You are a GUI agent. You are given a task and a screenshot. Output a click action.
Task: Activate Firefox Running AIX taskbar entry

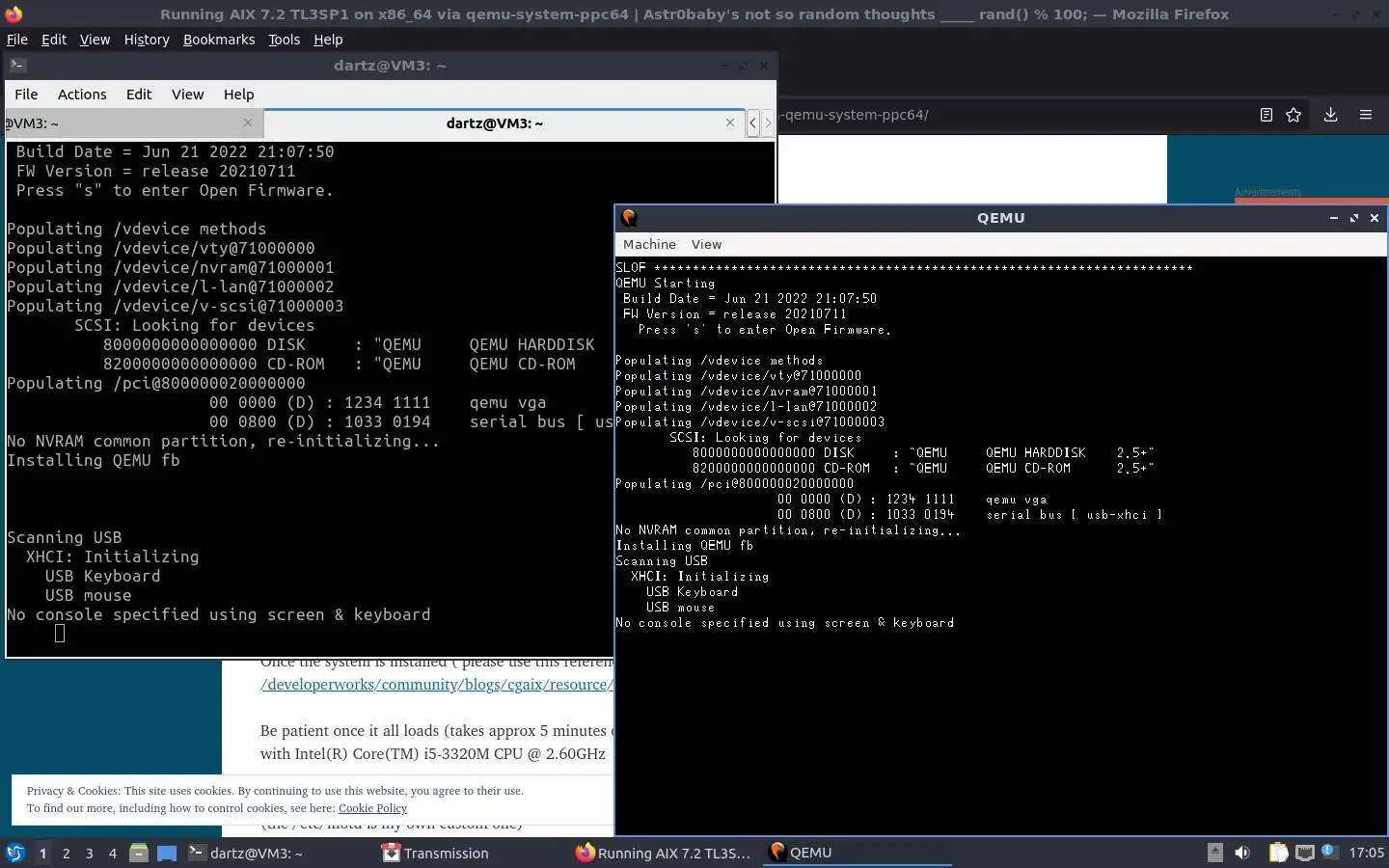(664, 853)
